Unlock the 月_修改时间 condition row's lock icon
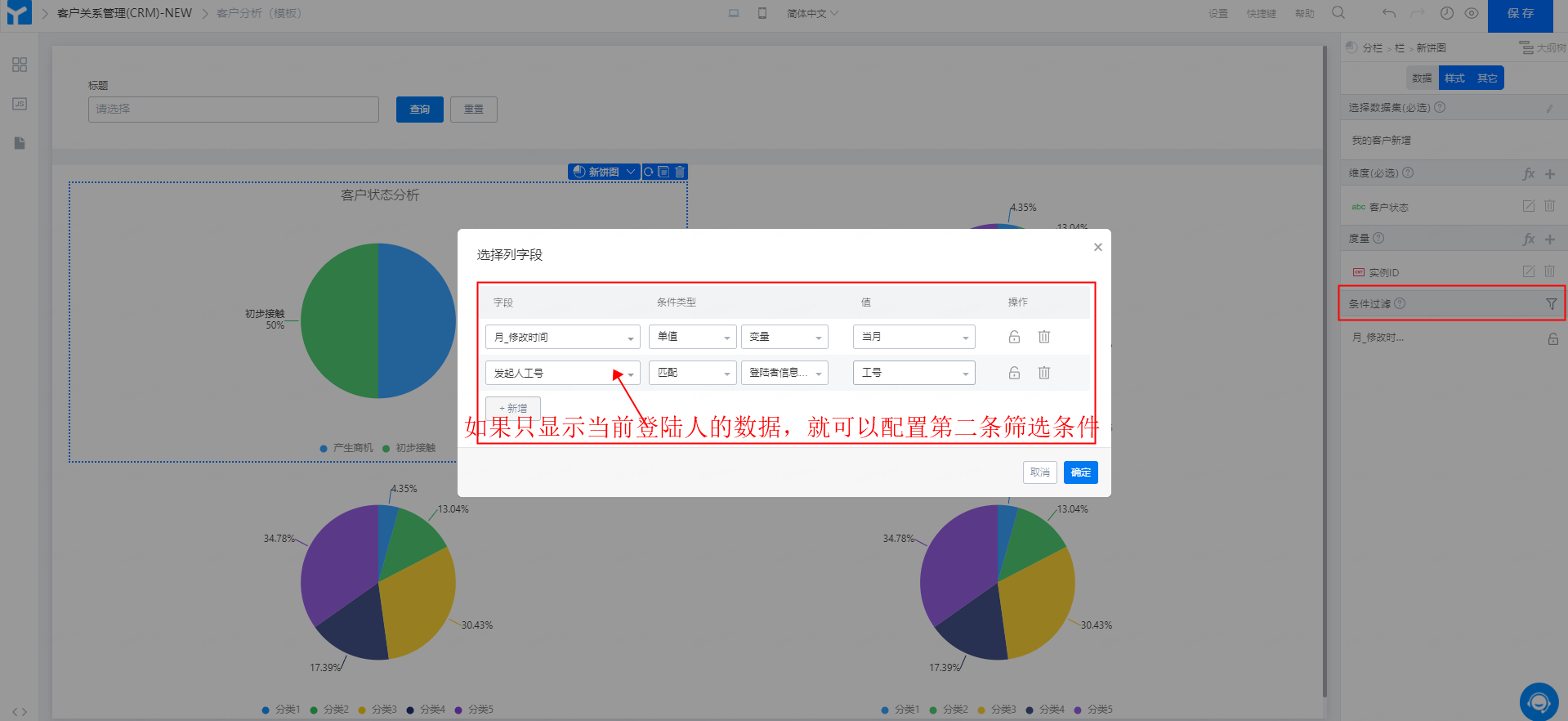This screenshot has width=1568, height=721. tap(1014, 337)
